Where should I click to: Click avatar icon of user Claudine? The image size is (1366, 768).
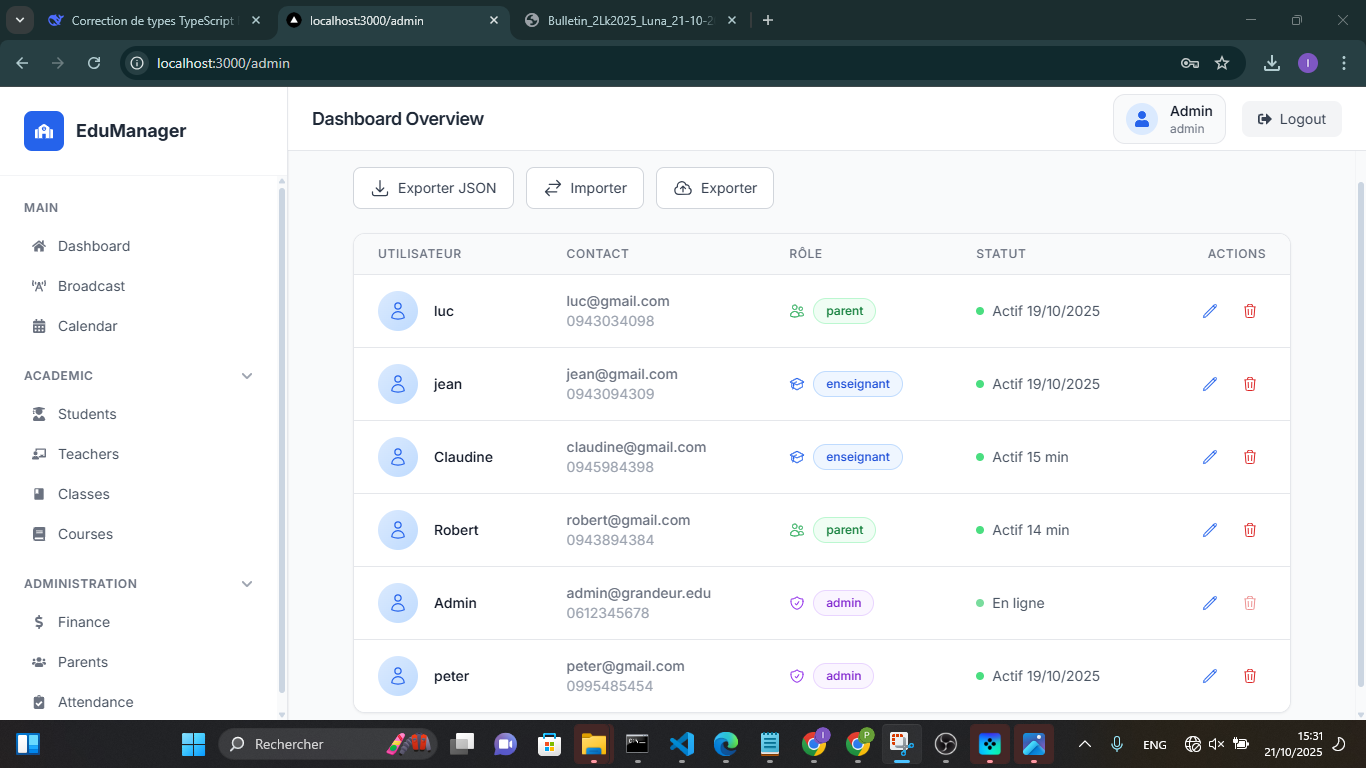pos(398,457)
